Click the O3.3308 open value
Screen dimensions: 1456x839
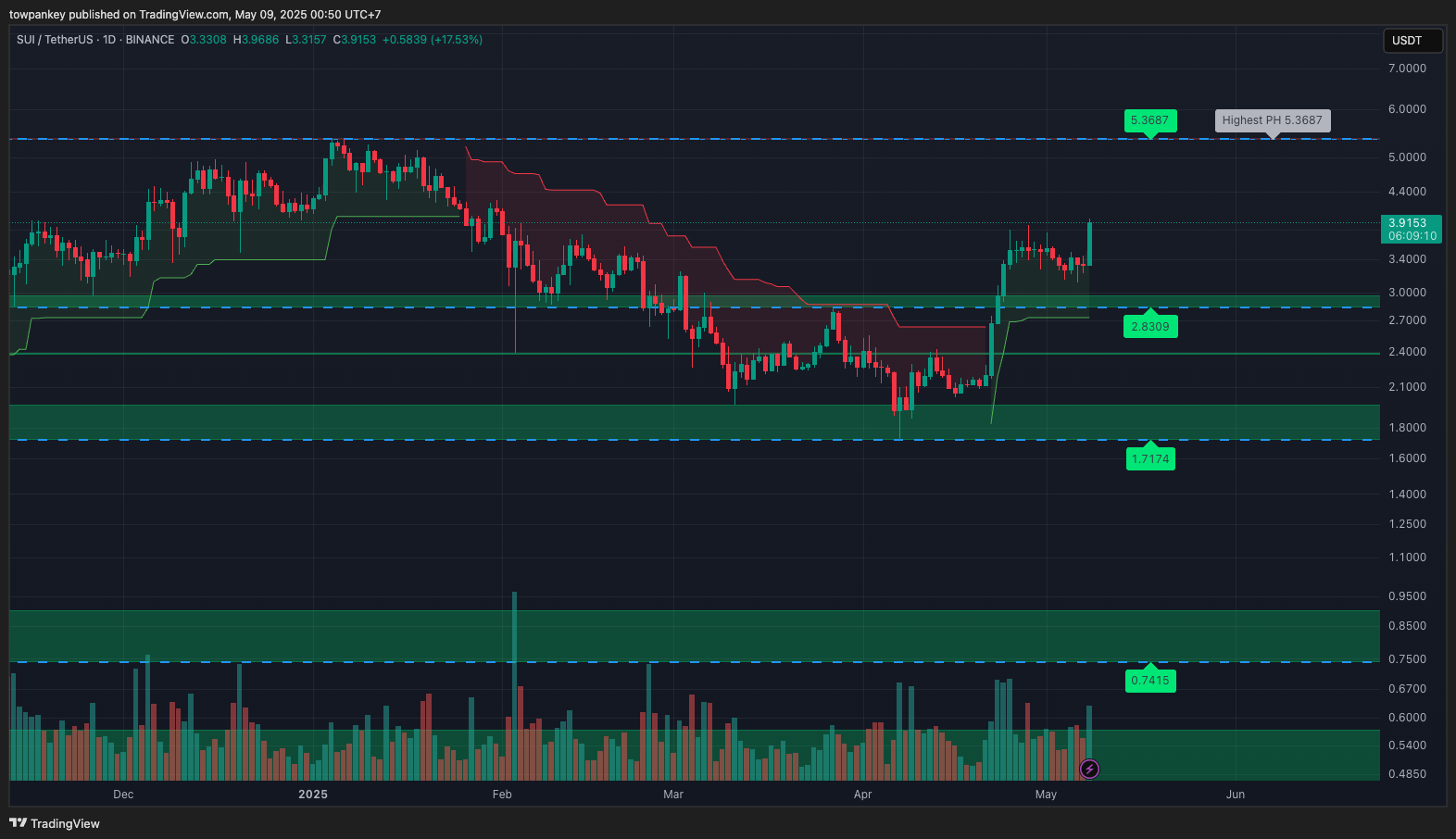(204, 40)
